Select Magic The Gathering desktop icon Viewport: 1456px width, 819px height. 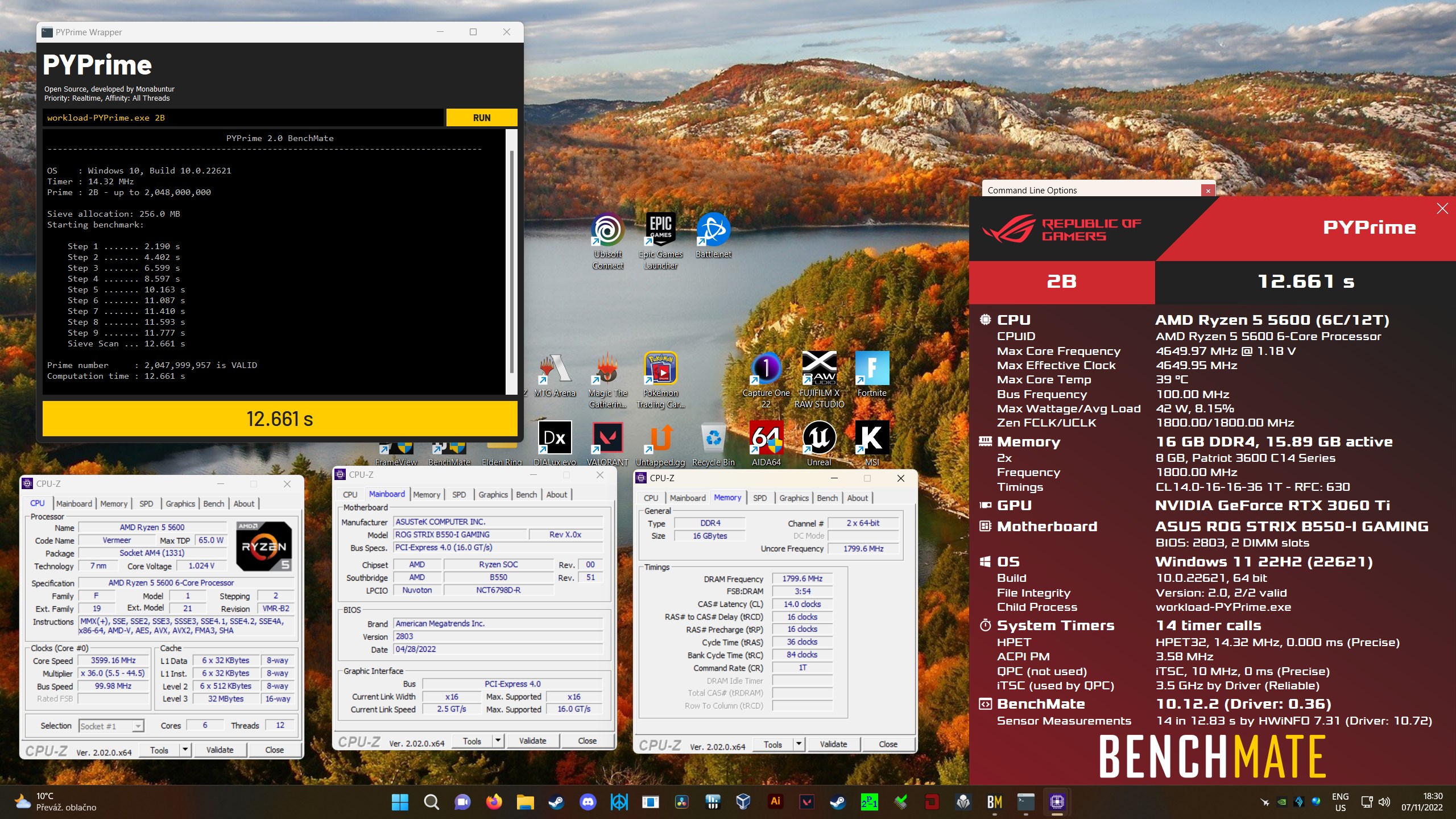[607, 380]
